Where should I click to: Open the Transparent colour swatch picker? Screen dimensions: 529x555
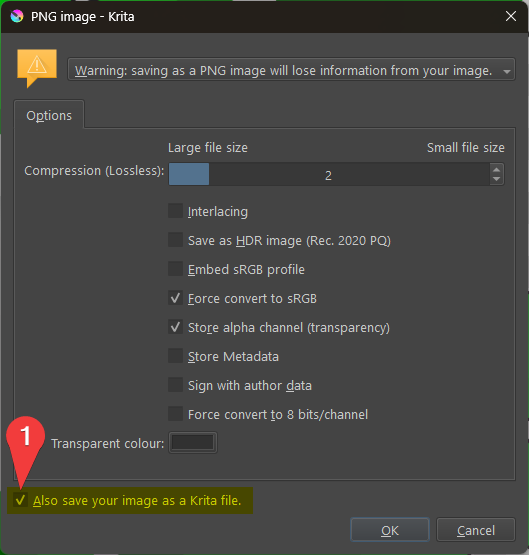tap(192, 442)
